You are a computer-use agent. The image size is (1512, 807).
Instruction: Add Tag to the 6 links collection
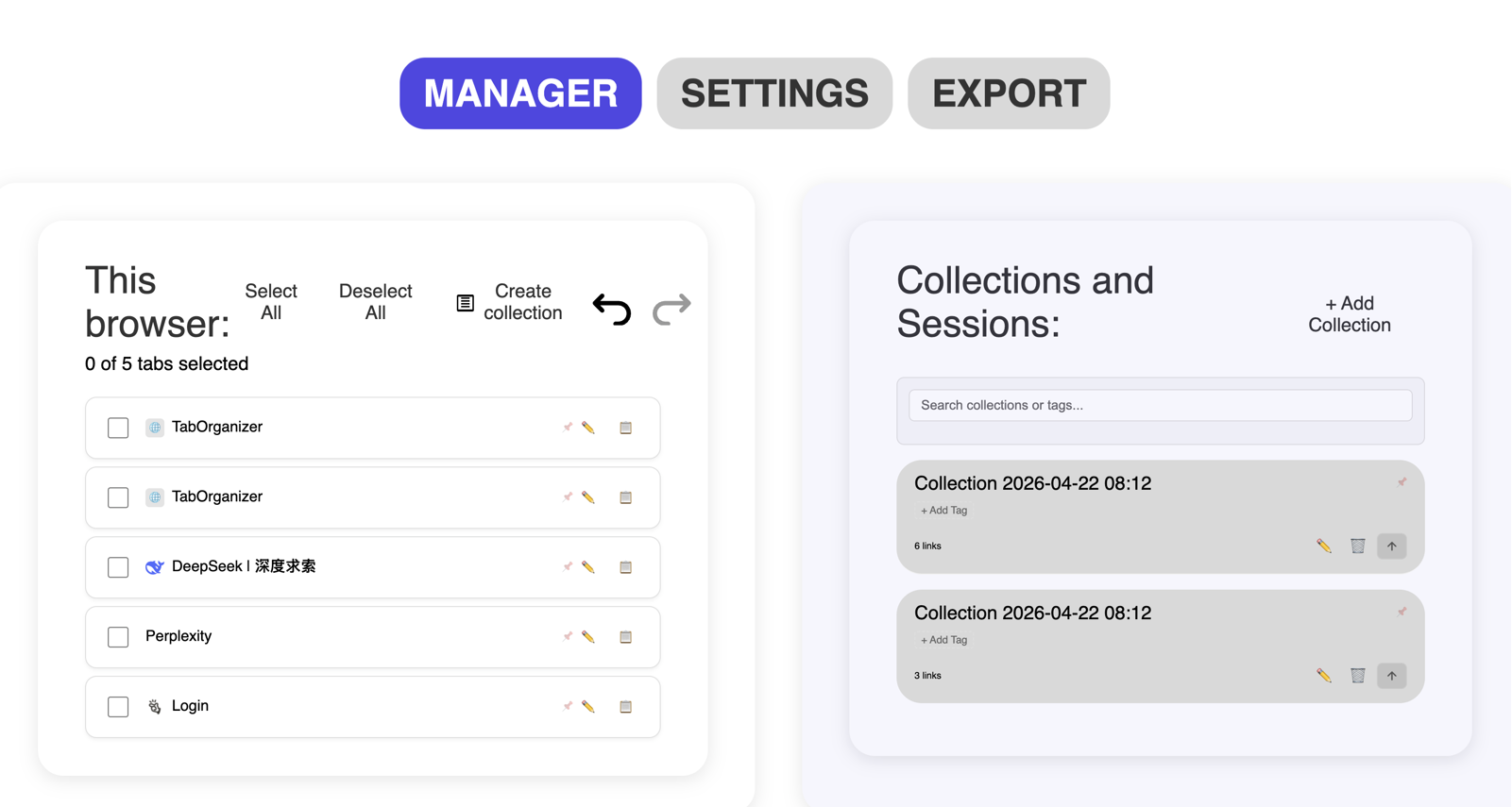pos(943,511)
